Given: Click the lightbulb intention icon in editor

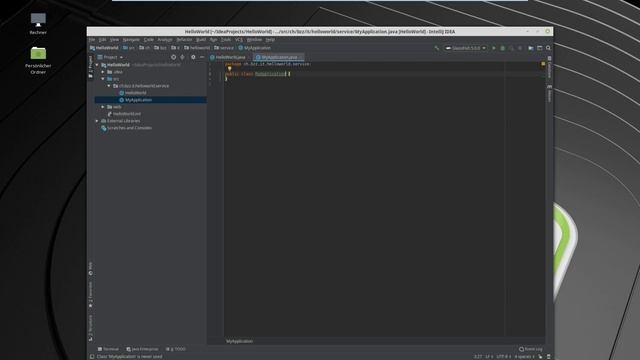Looking at the screenshot, I should click(229, 69).
